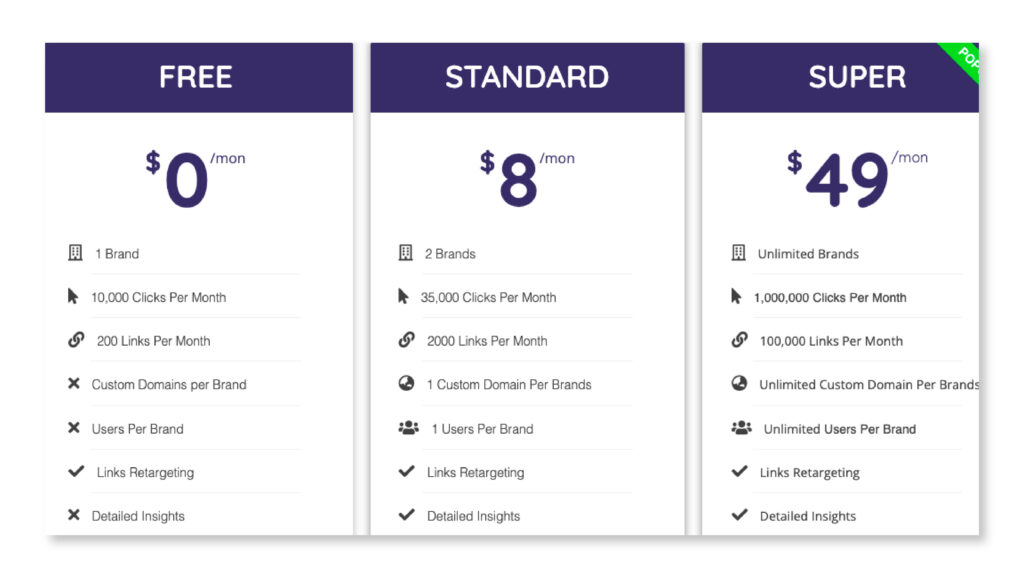Click the pie chart icon in Standard plan
Viewport: 1024px width, 578px height.
click(406, 384)
